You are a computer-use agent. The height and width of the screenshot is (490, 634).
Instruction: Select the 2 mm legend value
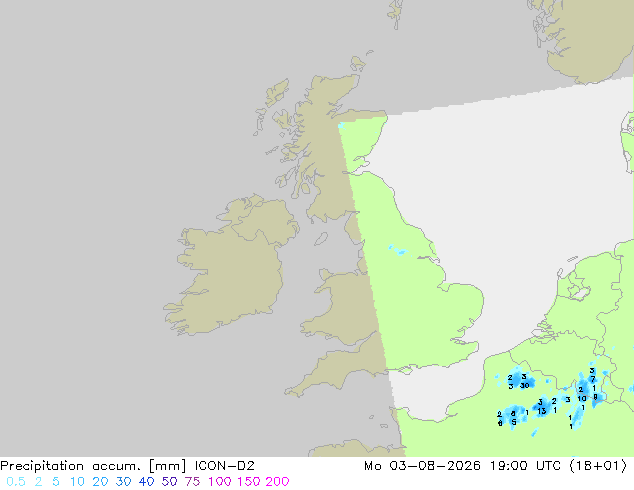[x=38, y=482]
